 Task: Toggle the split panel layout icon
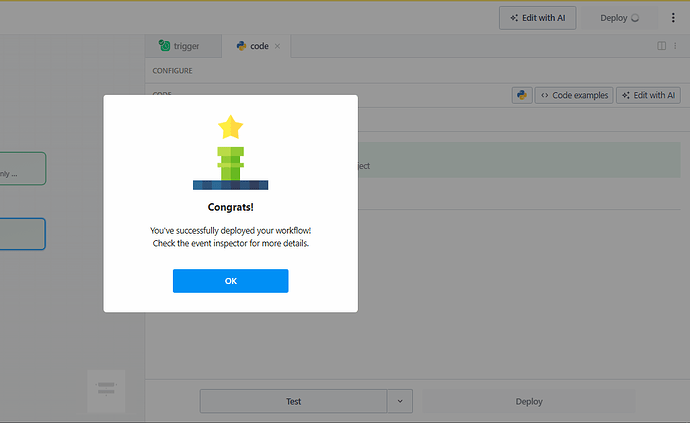point(661,46)
